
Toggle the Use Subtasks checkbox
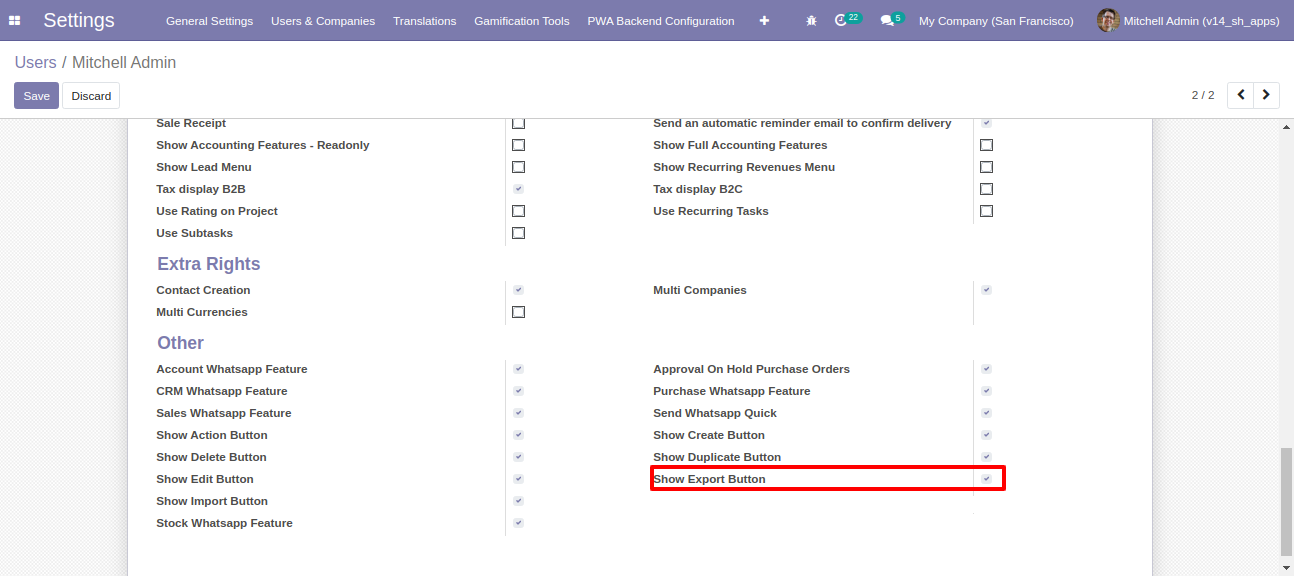click(518, 233)
